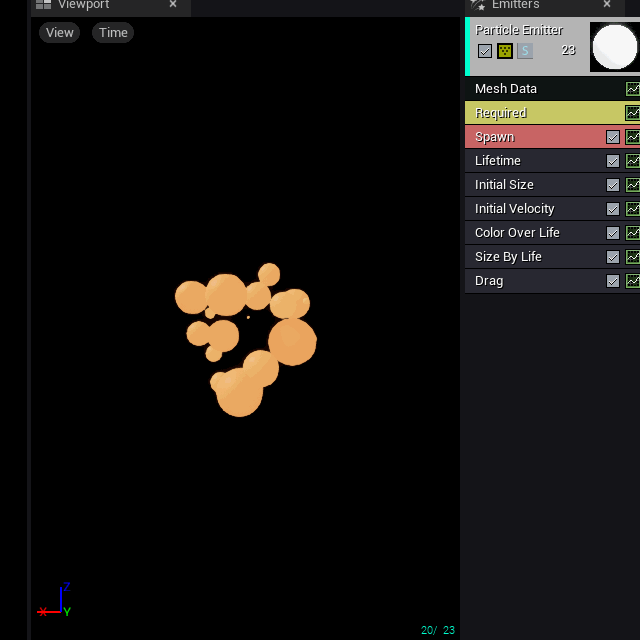Close the Emitters tab
This screenshot has width=640, height=640.
[607, 4]
